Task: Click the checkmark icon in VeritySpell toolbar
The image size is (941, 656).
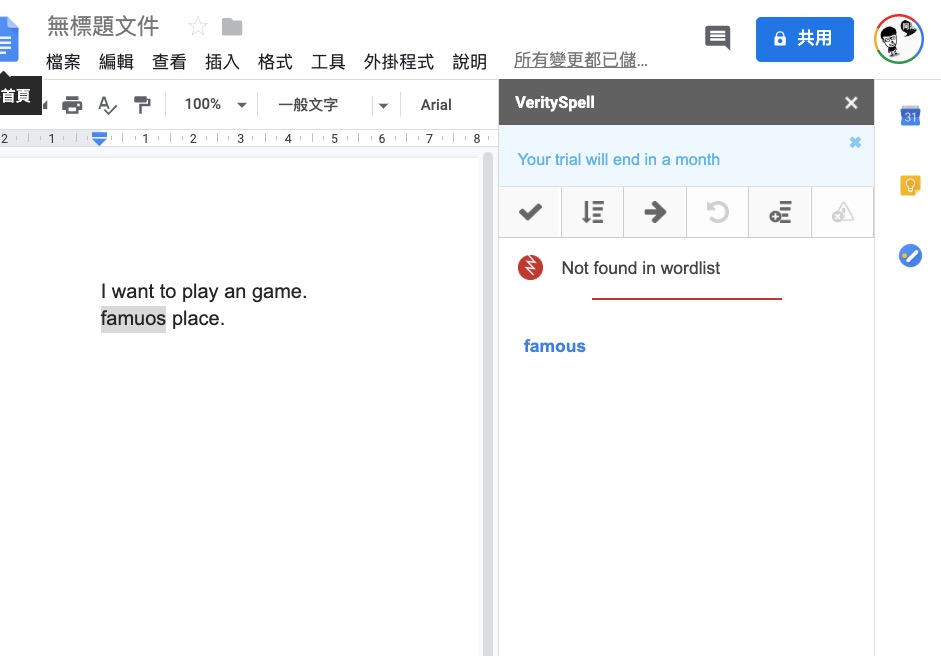Action: (x=530, y=212)
